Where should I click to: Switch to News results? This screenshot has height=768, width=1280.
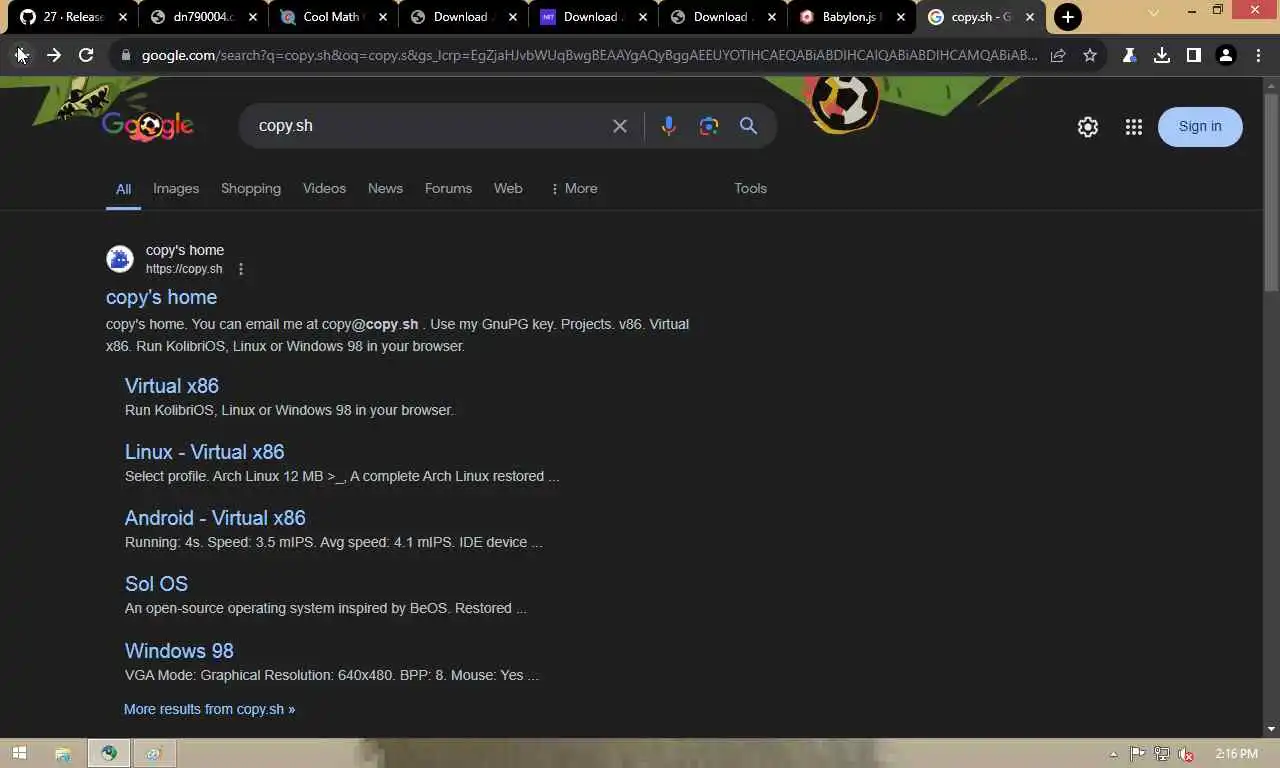[385, 188]
